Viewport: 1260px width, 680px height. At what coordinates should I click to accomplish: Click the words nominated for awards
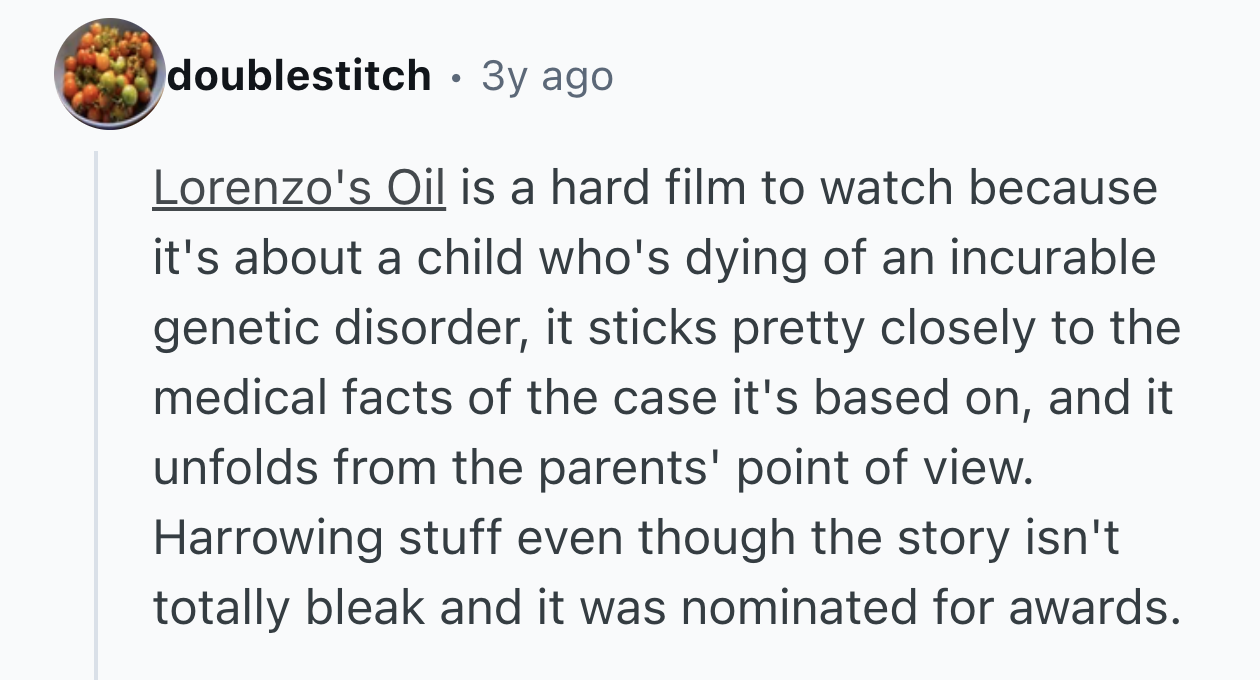tap(951, 608)
